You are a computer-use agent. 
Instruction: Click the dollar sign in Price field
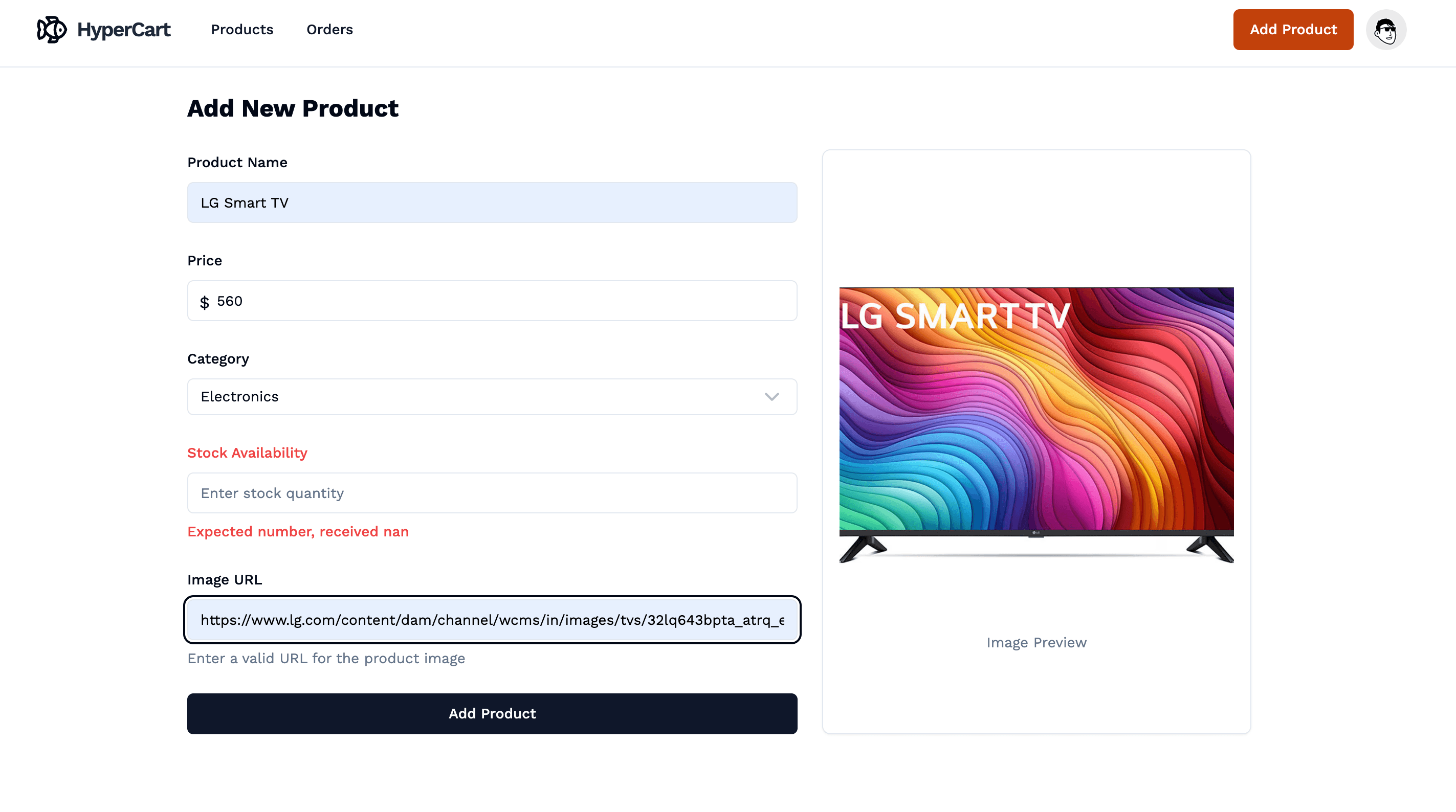205,302
